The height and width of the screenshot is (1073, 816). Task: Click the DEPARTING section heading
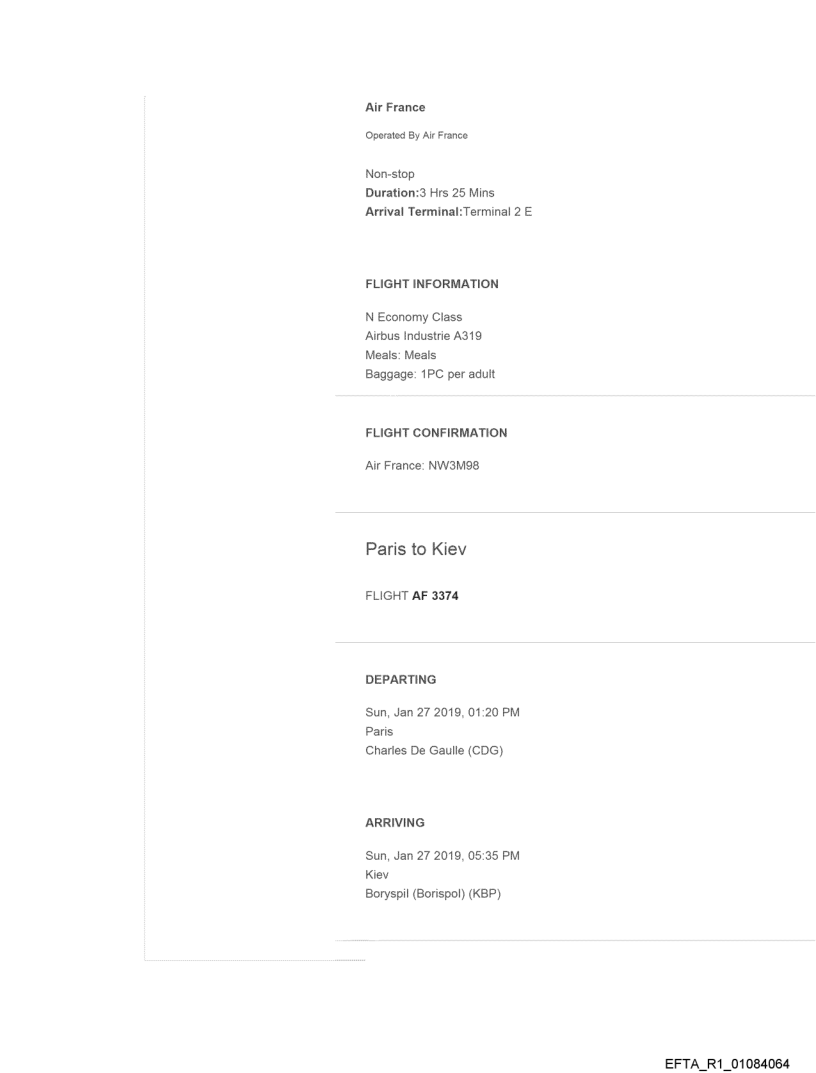point(400,679)
